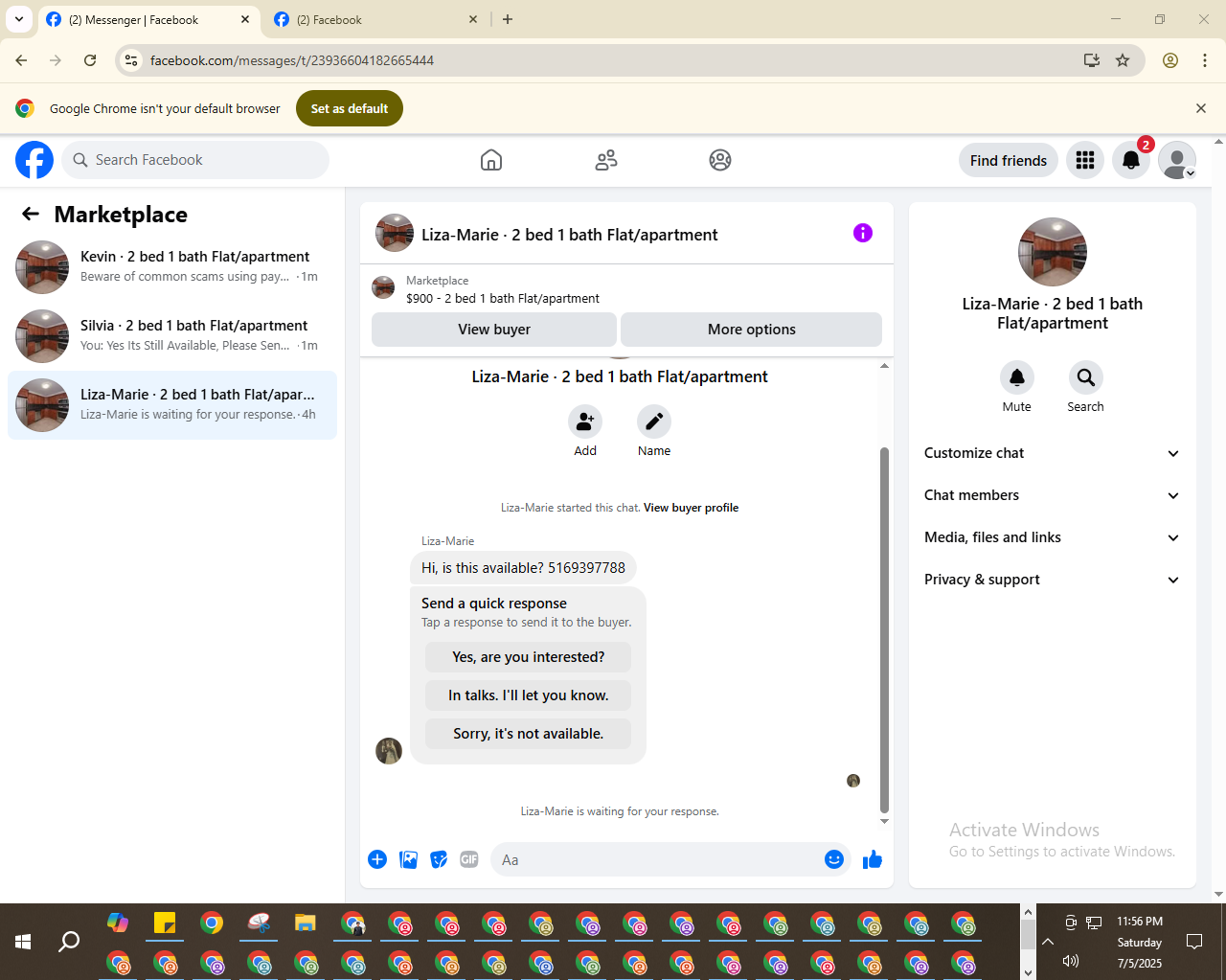
Task: Expand Chat members section
Action: point(1052,495)
